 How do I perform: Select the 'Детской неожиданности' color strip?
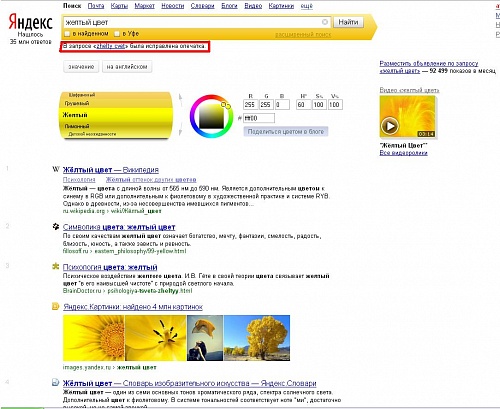pyautogui.click(x=116, y=134)
